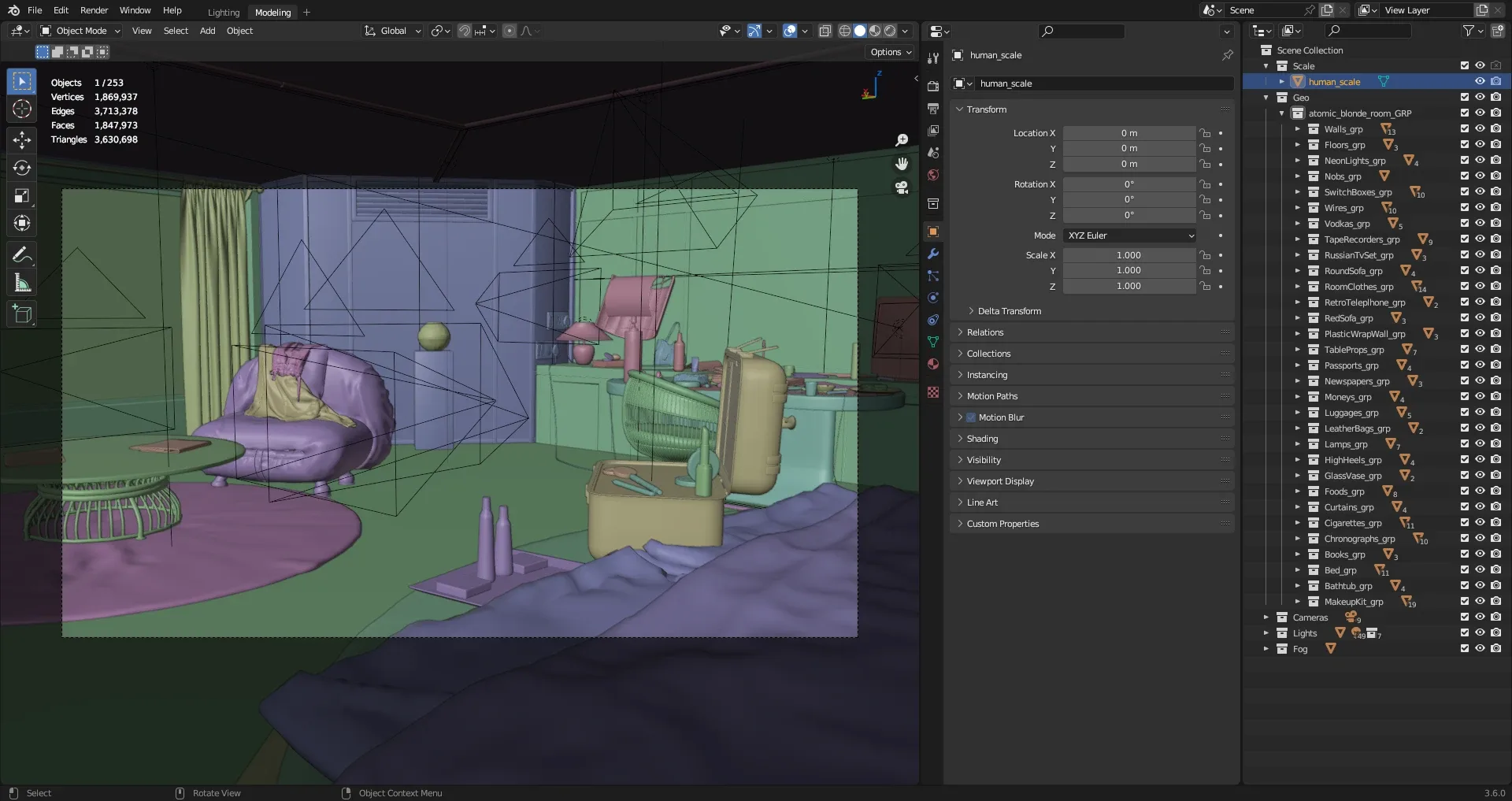Click the outliner search field
The width and height of the screenshot is (1512, 801).
1368,31
